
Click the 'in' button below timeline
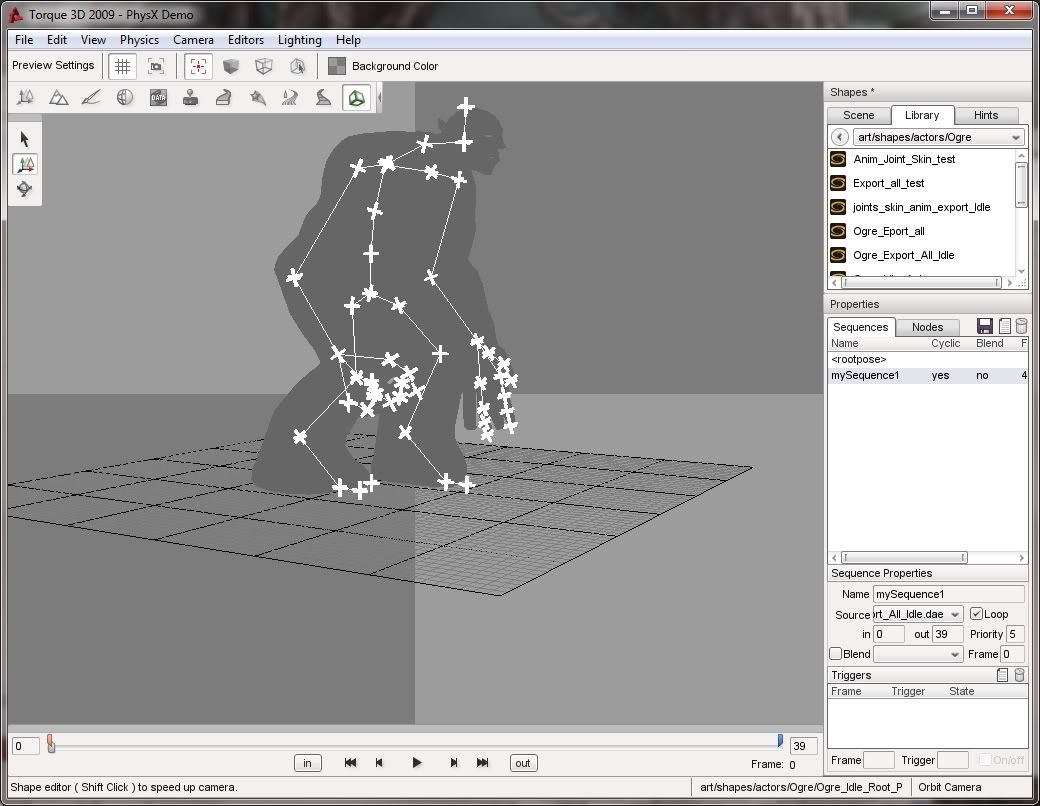(307, 763)
